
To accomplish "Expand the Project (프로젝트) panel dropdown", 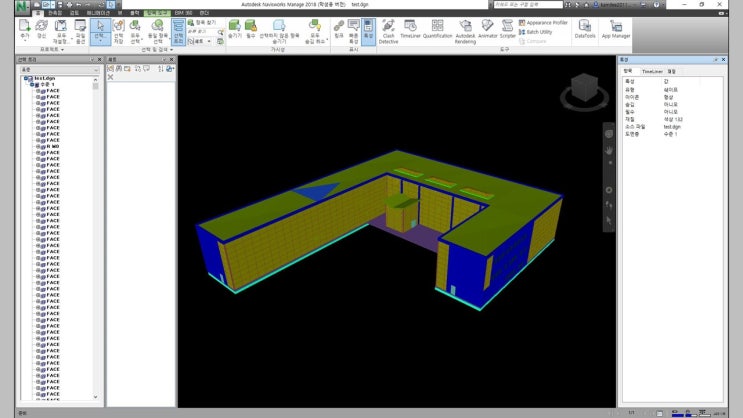I will (x=52, y=49).
